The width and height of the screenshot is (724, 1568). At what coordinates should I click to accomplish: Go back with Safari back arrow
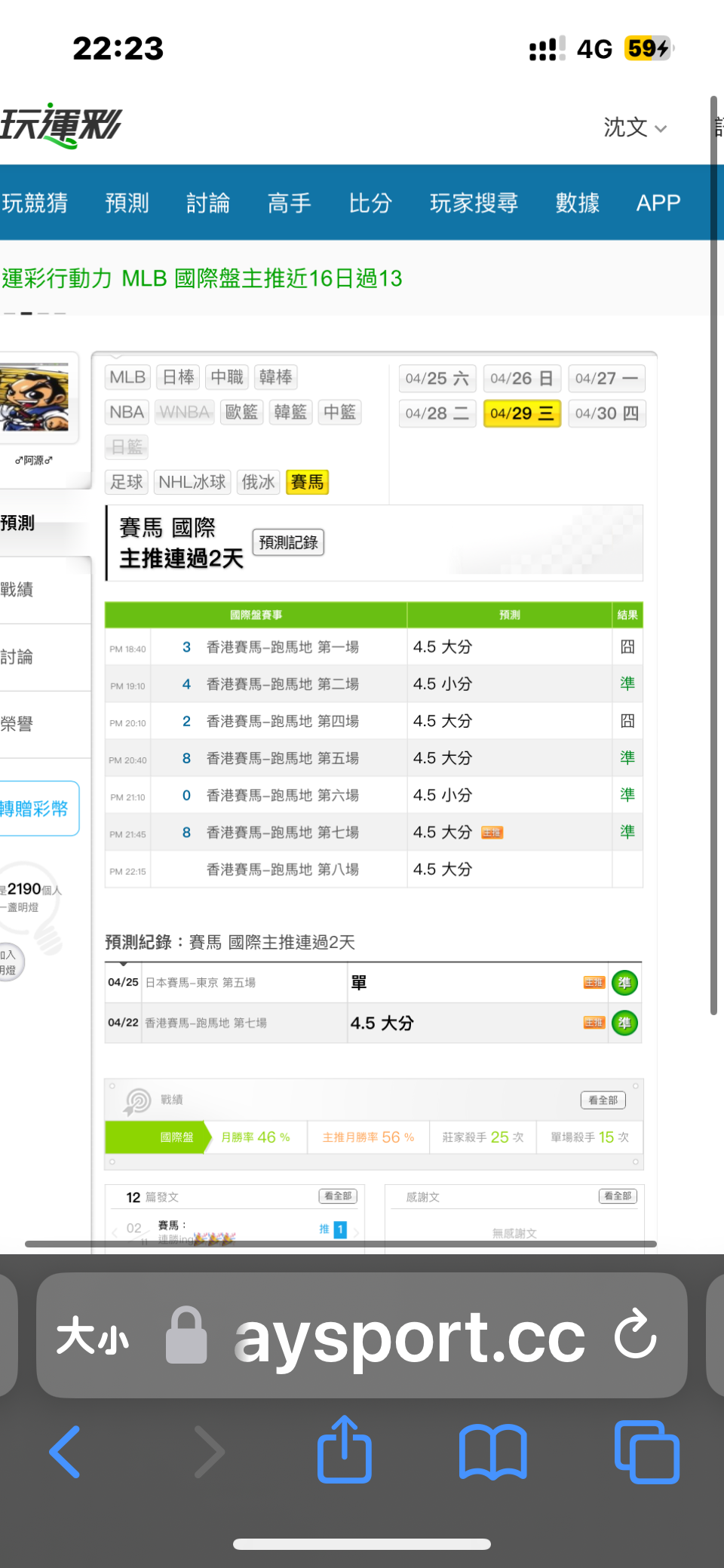pyautogui.click(x=66, y=1452)
